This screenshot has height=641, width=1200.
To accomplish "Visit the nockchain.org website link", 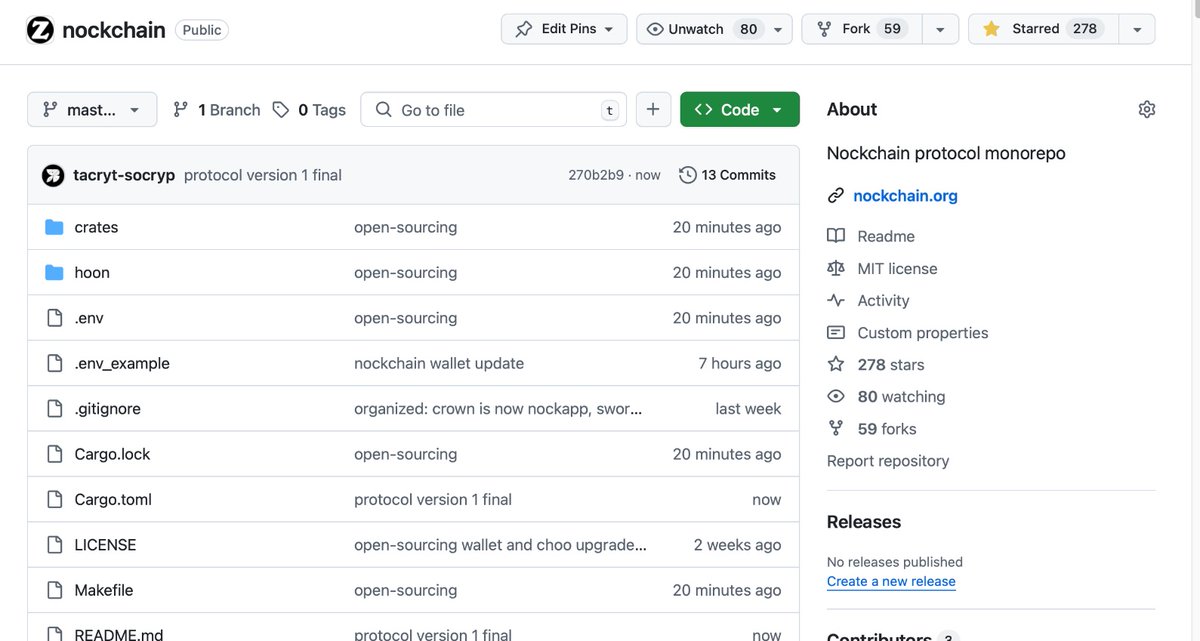I will click(x=905, y=196).
